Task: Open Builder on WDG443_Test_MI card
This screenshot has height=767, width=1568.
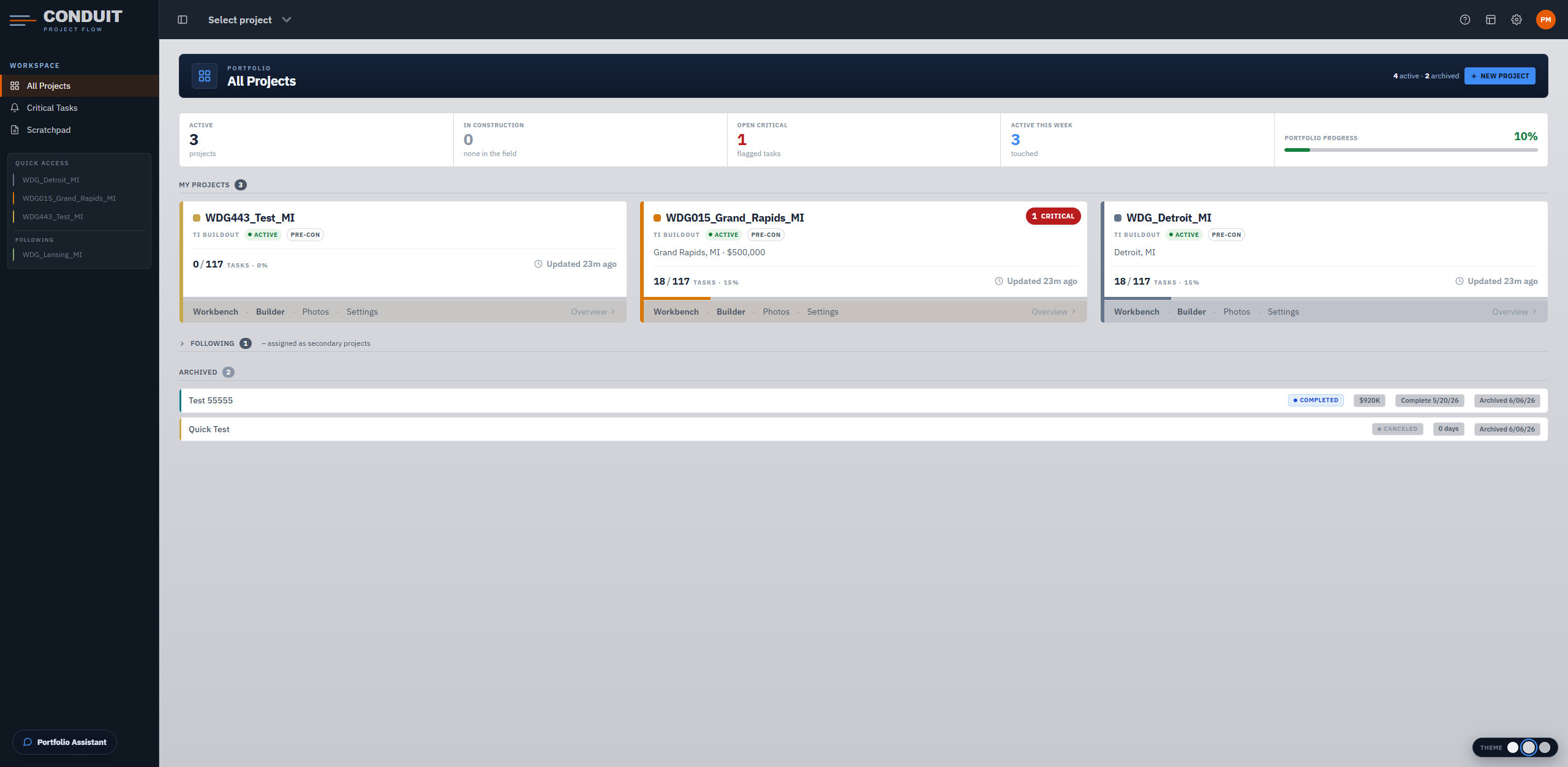Action: click(270, 312)
